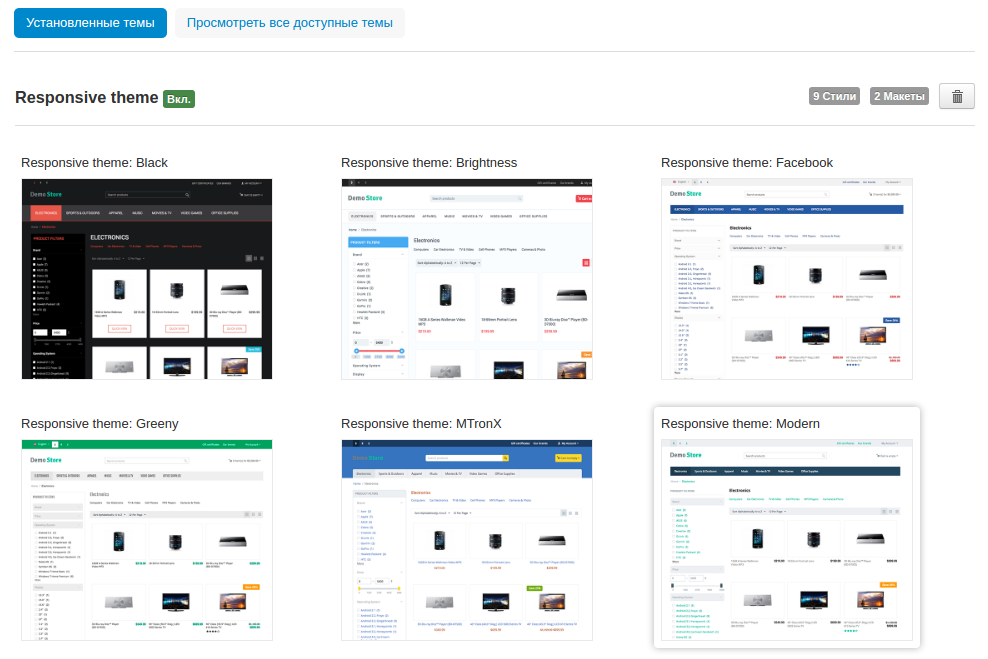Click the 'Responsive theme: Brightness' title
Image resolution: width=988 pixels, height=659 pixels.
click(x=429, y=163)
